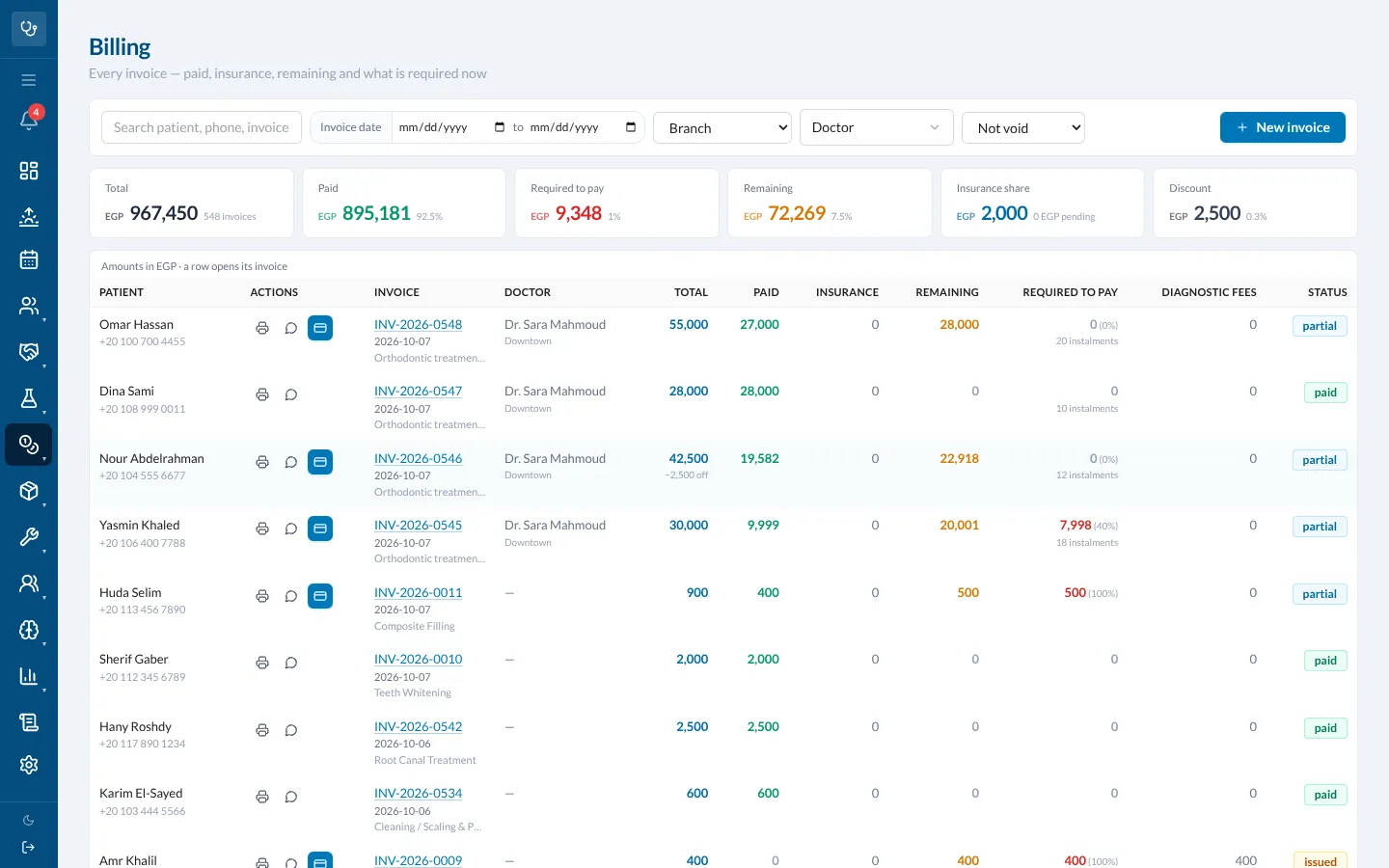
Task: Click the Total EGP 967,450 summary card
Action: 192,203
